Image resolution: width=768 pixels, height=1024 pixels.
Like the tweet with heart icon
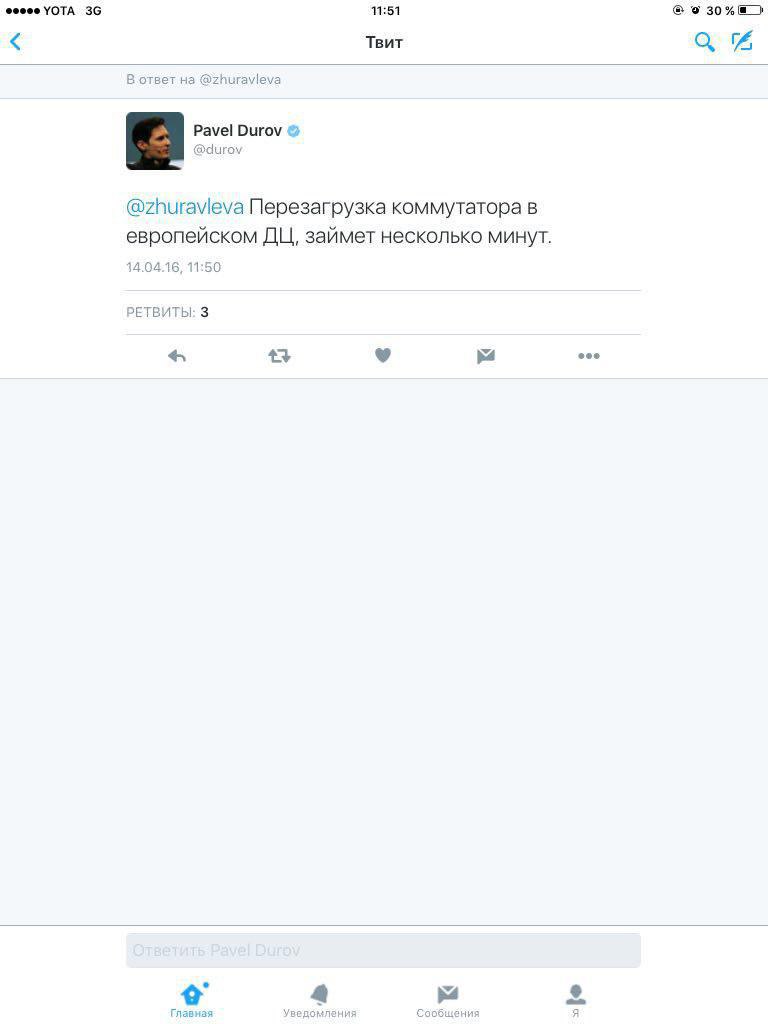point(383,355)
